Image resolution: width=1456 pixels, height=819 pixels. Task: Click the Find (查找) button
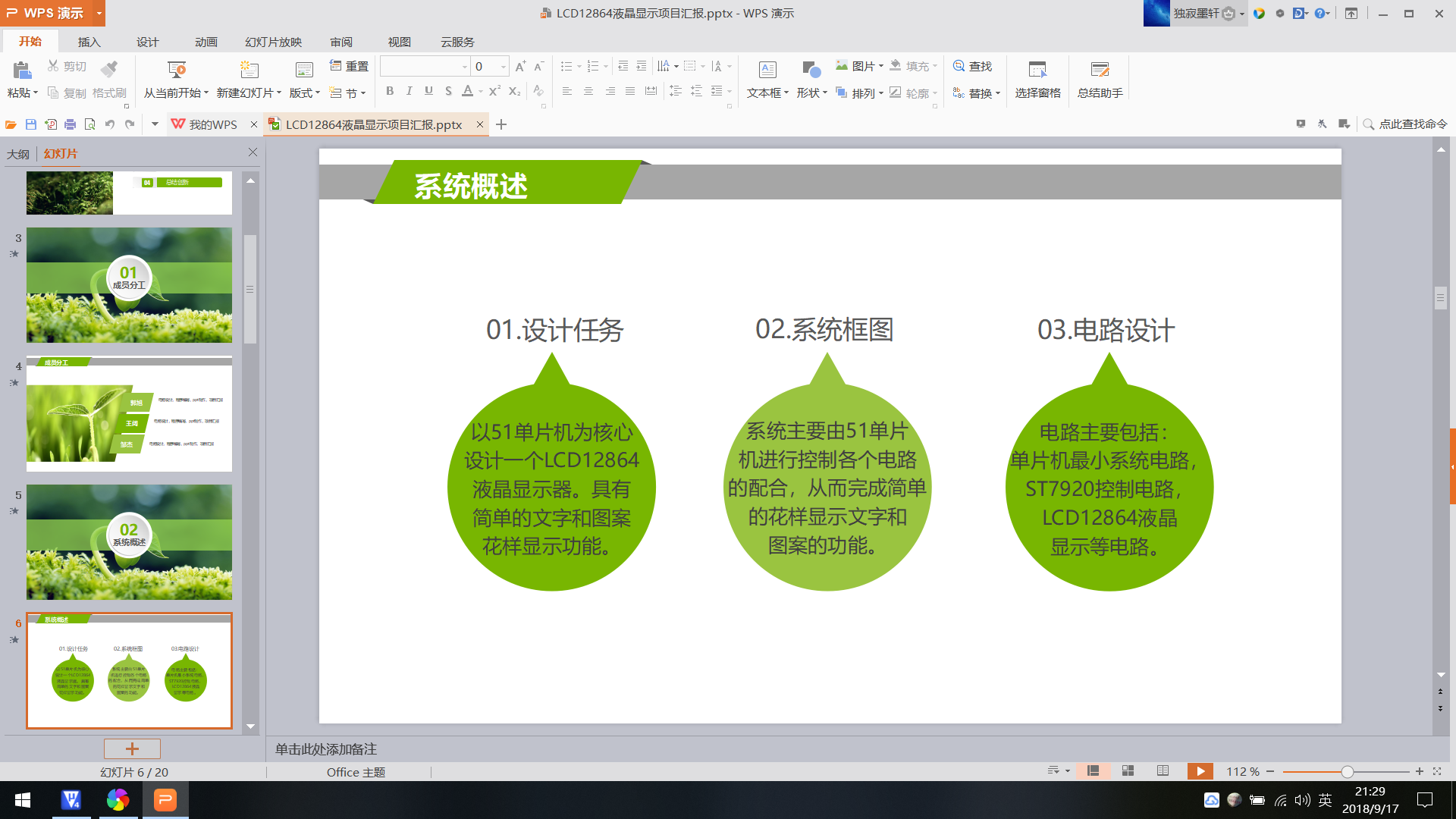click(972, 67)
